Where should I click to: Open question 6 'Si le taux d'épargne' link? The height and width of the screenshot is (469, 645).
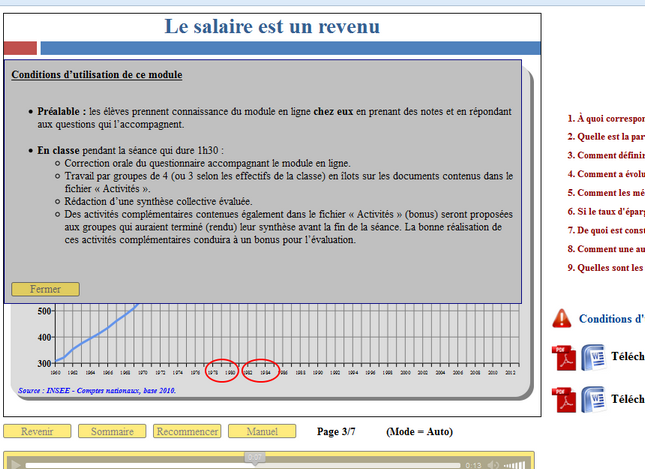pos(605,212)
